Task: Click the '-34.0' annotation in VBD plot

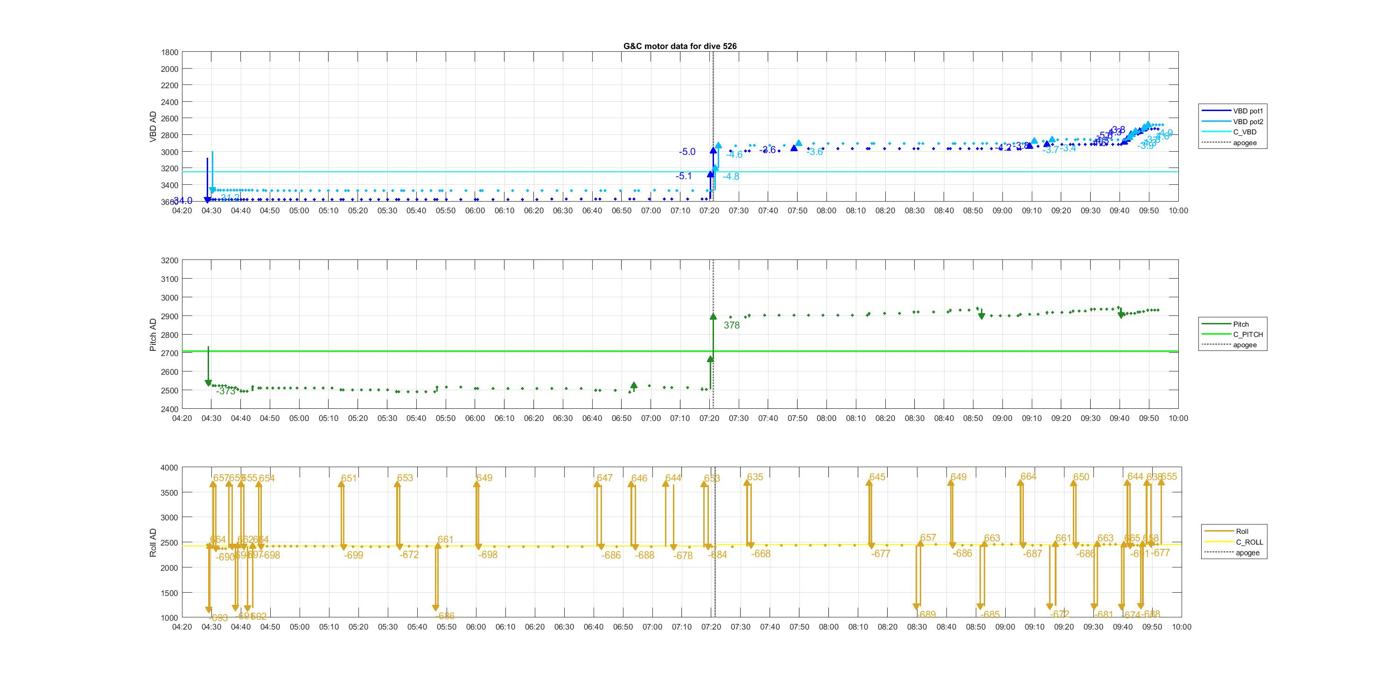Action: (182, 201)
